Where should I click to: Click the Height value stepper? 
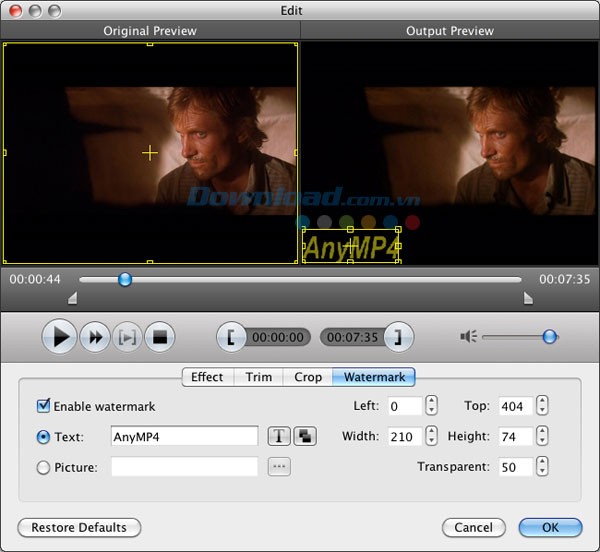tap(542, 436)
